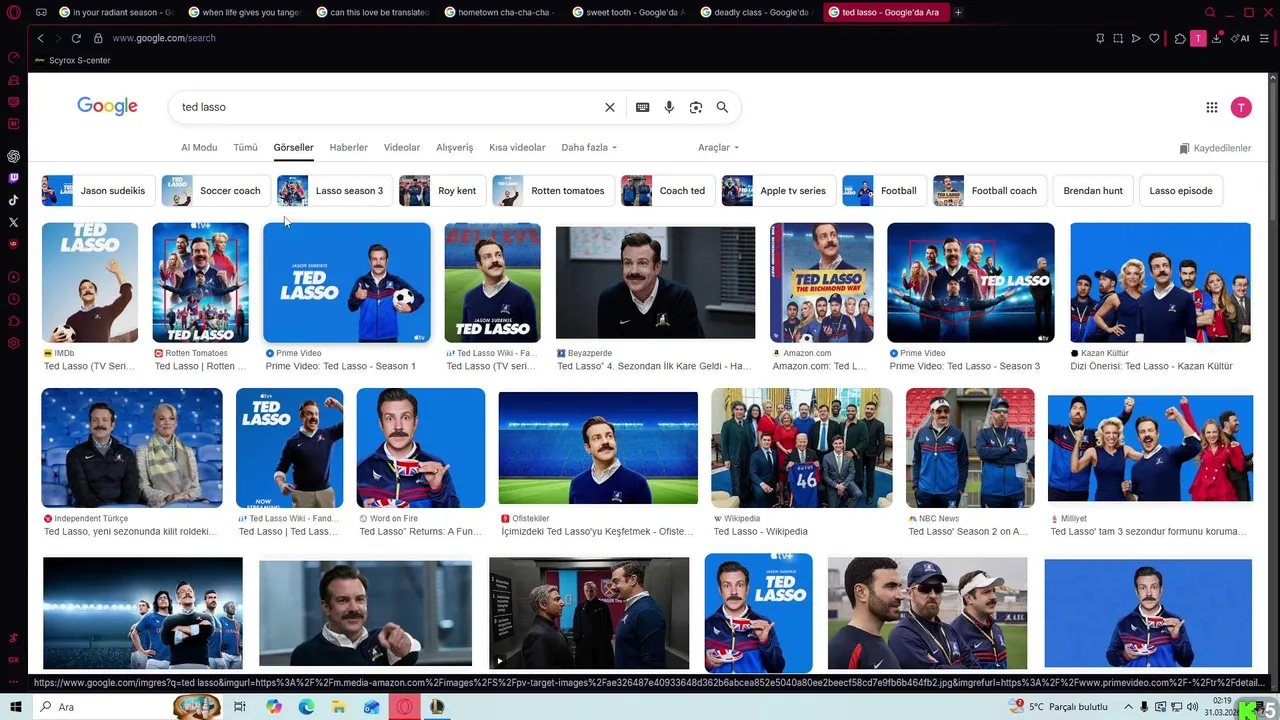Open Windows Start menu button
The image size is (1280, 720).
(x=15, y=707)
